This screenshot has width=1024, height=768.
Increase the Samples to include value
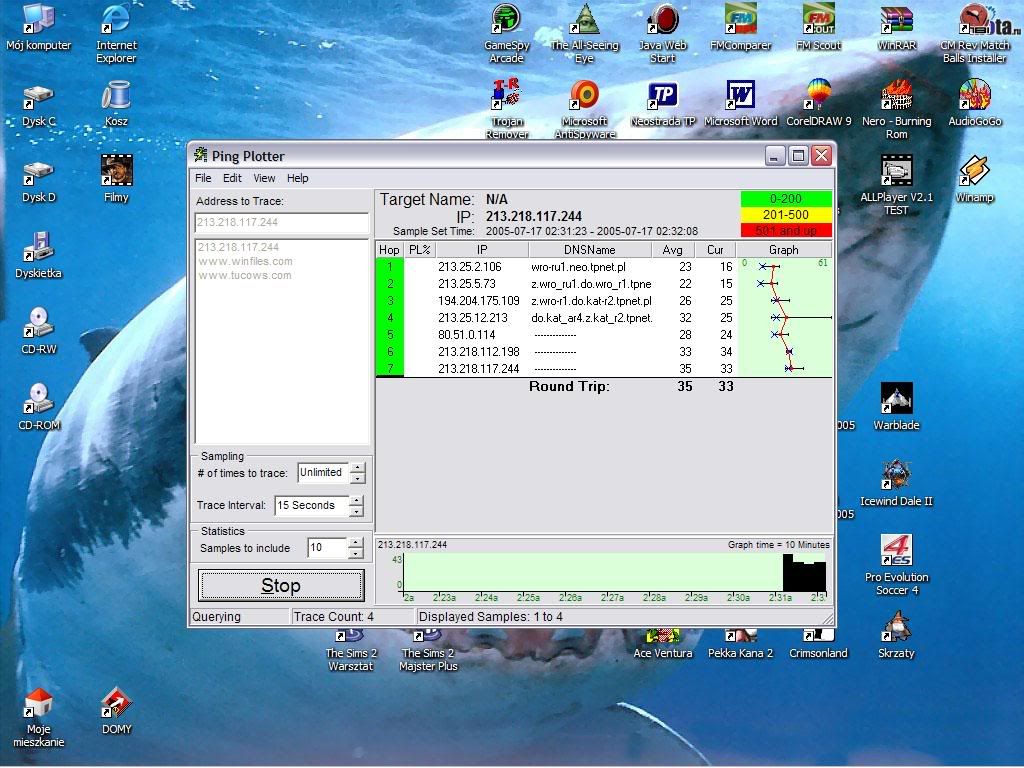click(x=354, y=543)
